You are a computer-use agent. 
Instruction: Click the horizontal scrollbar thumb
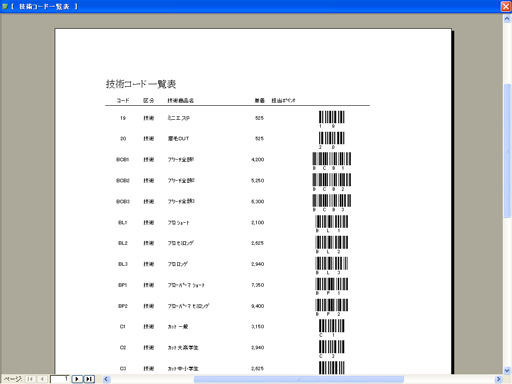[x=299, y=379]
